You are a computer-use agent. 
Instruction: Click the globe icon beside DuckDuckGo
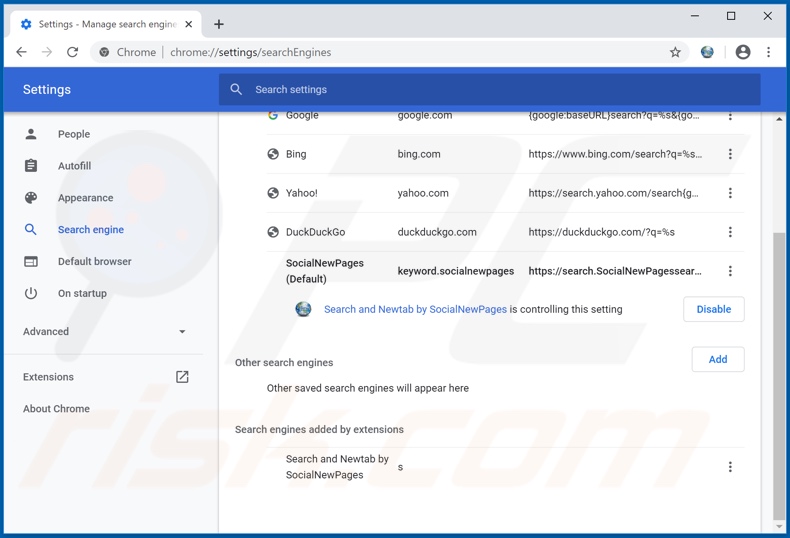[273, 232]
